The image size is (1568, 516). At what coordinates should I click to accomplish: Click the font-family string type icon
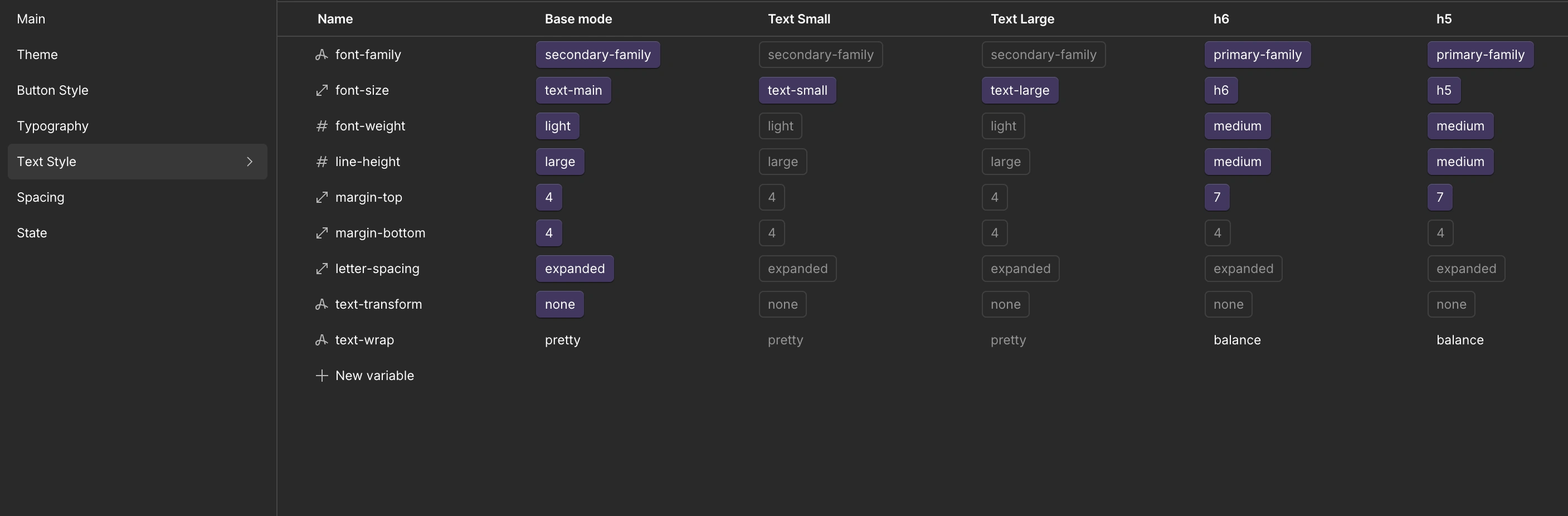[322, 55]
